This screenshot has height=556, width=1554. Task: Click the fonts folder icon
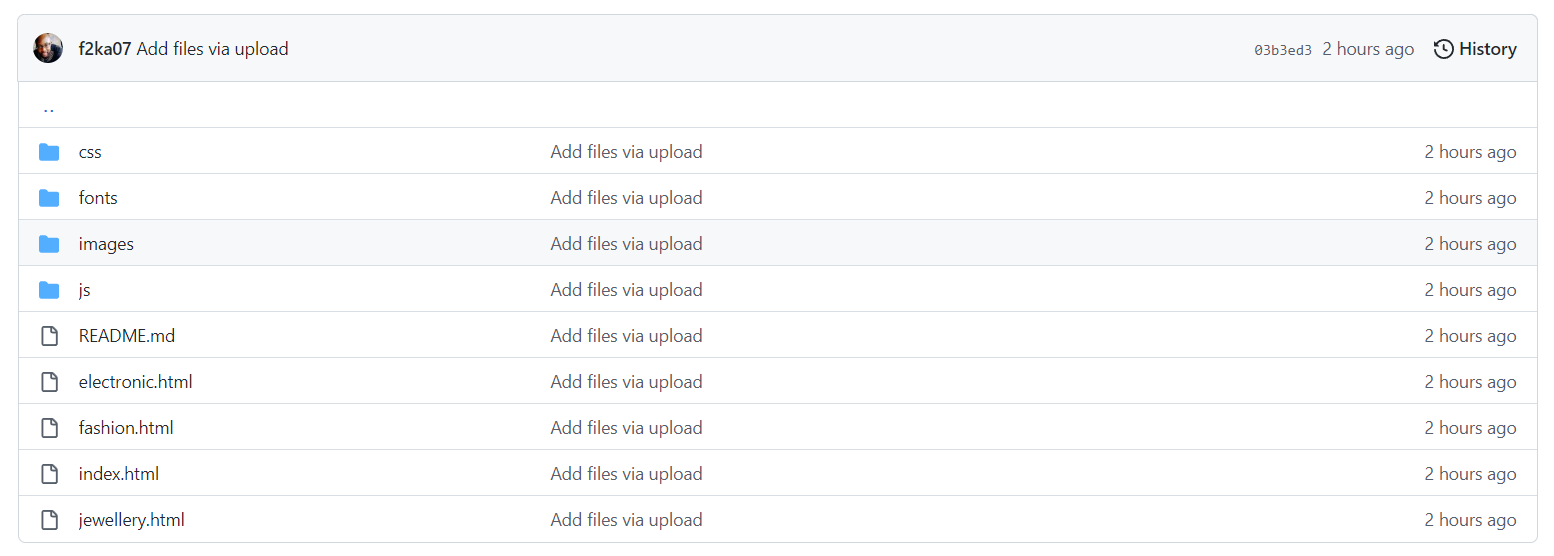[x=49, y=198]
